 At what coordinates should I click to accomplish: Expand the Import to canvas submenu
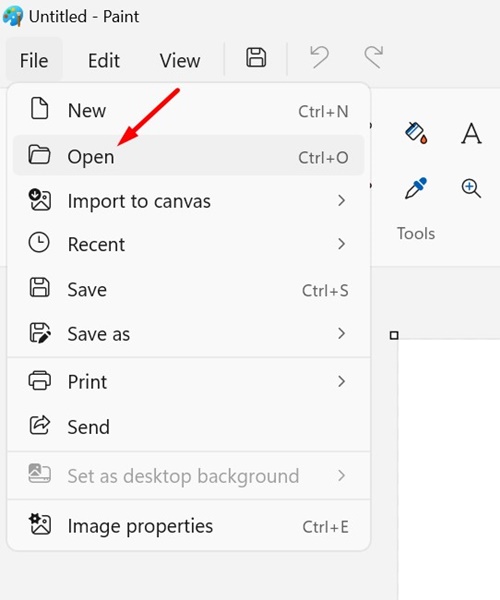coord(189,201)
